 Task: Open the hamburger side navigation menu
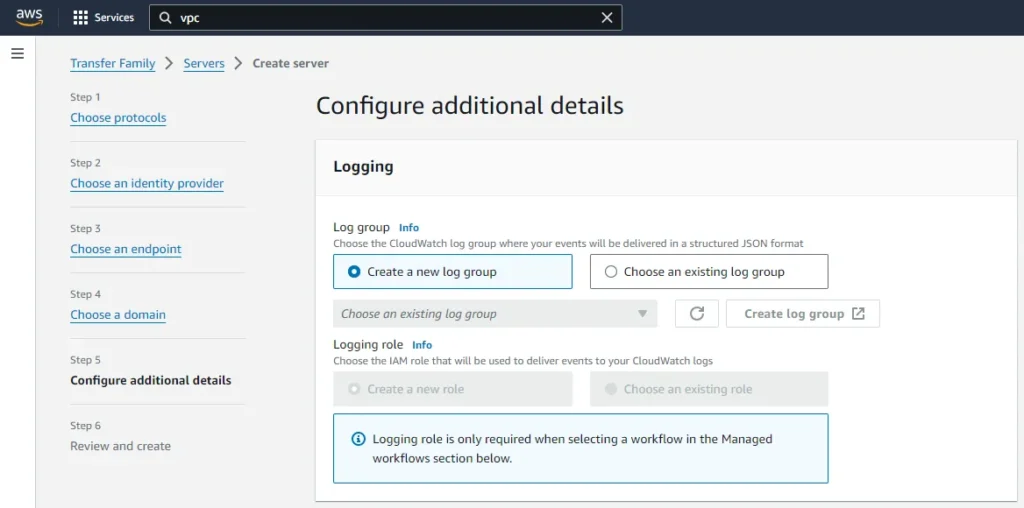click(17, 54)
